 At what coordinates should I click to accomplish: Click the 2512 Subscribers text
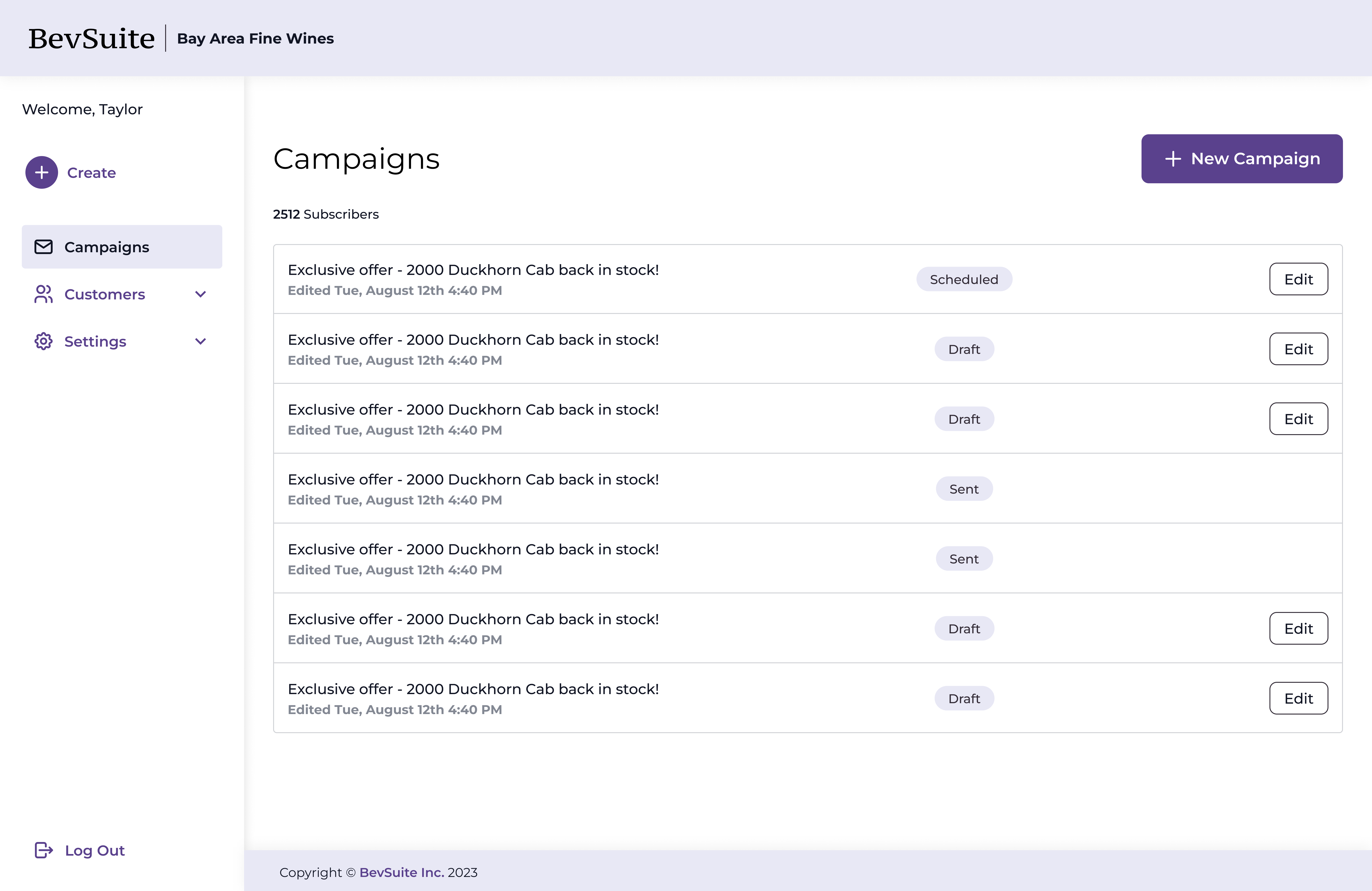tap(326, 214)
